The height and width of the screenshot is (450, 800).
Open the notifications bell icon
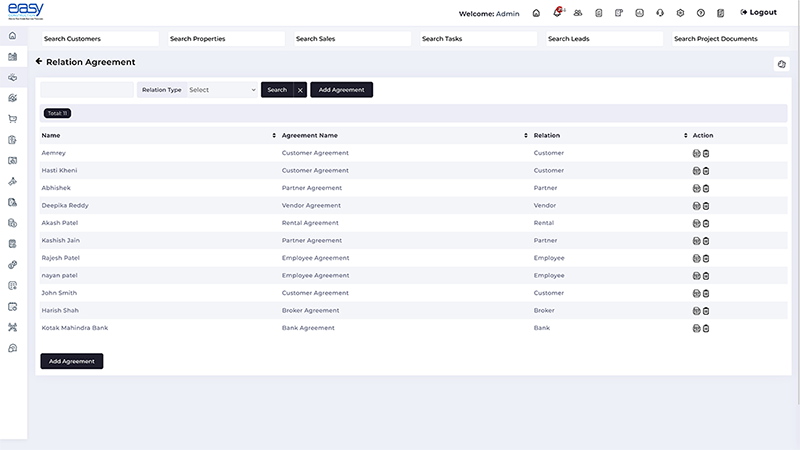(558, 12)
